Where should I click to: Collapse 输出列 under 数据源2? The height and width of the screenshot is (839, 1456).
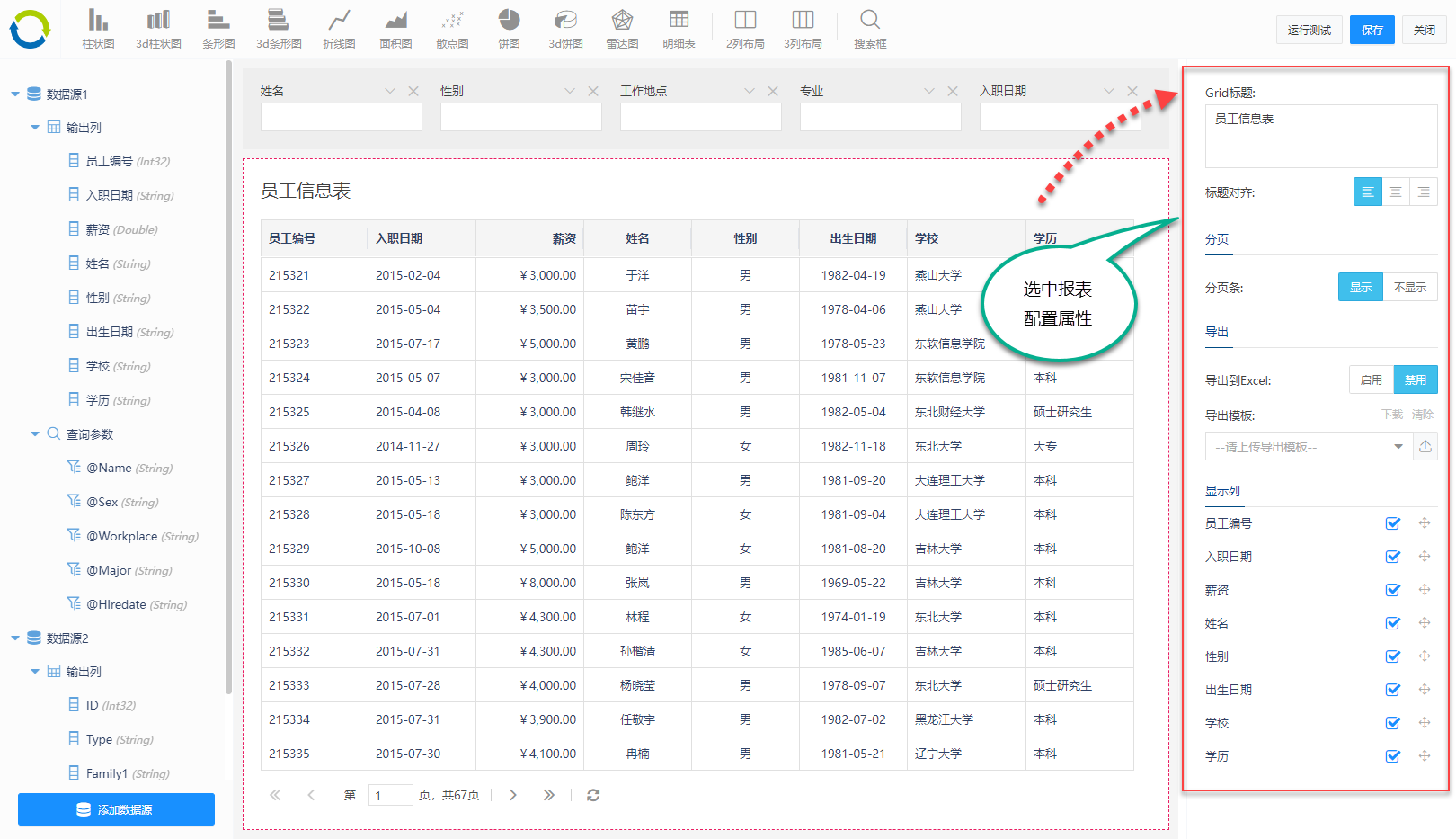[x=35, y=671]
